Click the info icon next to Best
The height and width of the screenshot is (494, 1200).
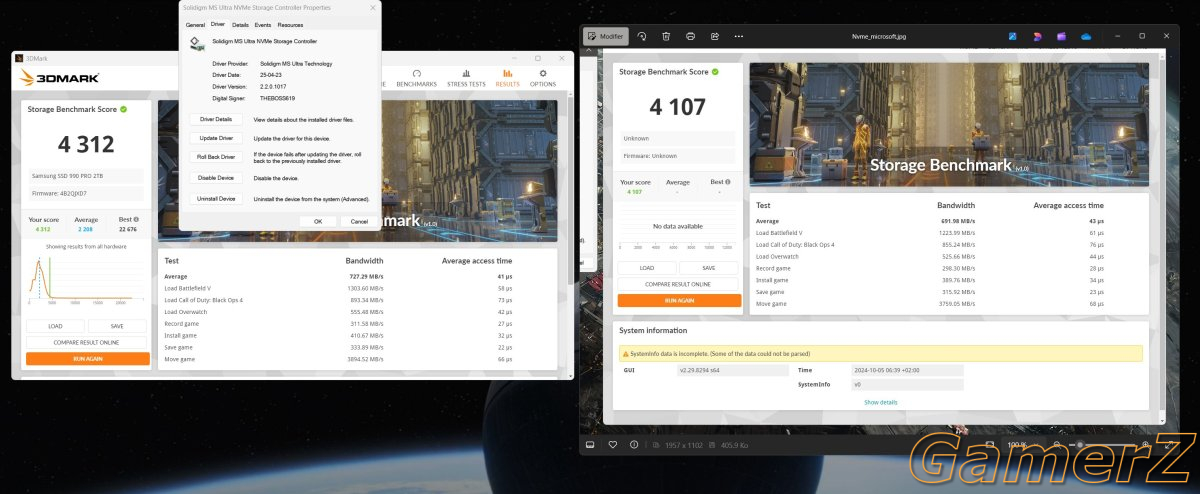pyautogui.click(x=137, y=219)
